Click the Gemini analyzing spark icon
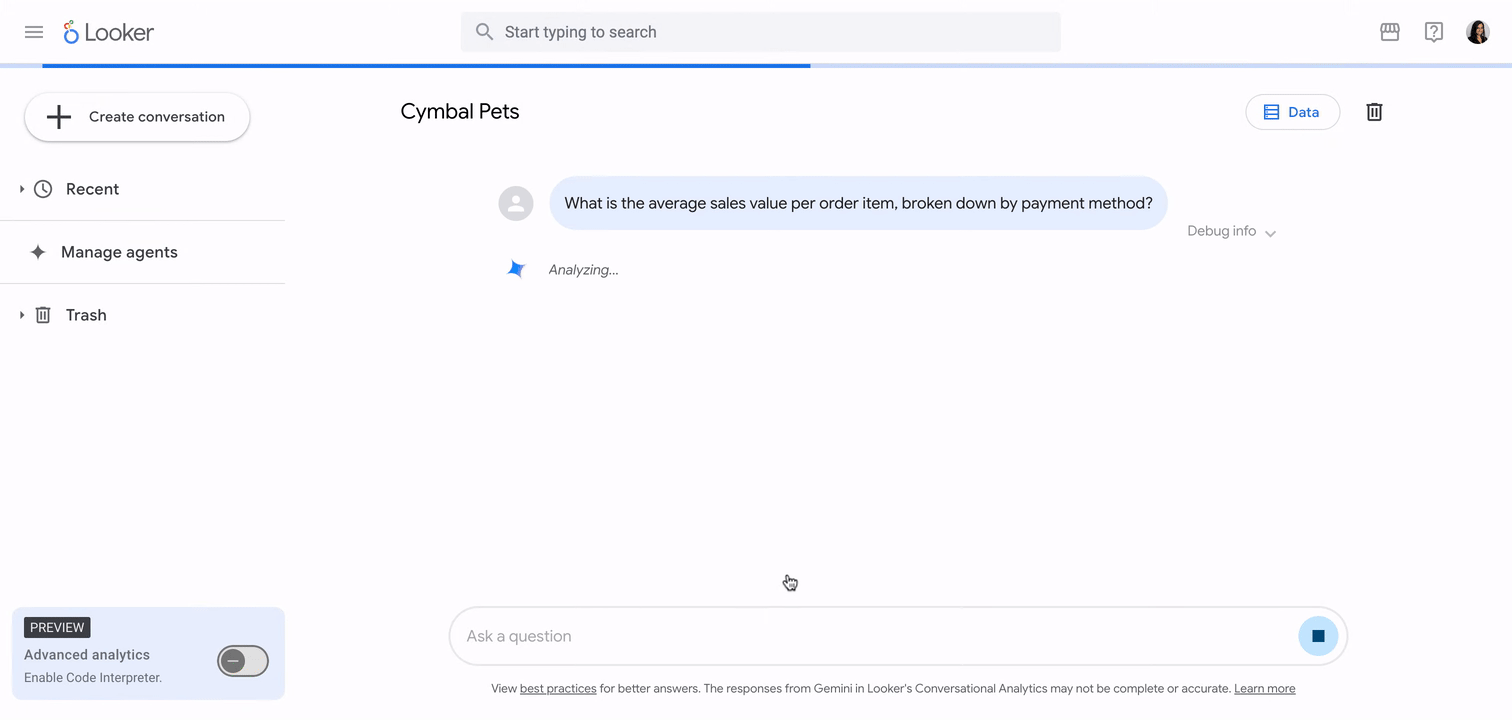The height and width of the screenshot is (720, 1512). pyautogui.click(x=516, y=269)
